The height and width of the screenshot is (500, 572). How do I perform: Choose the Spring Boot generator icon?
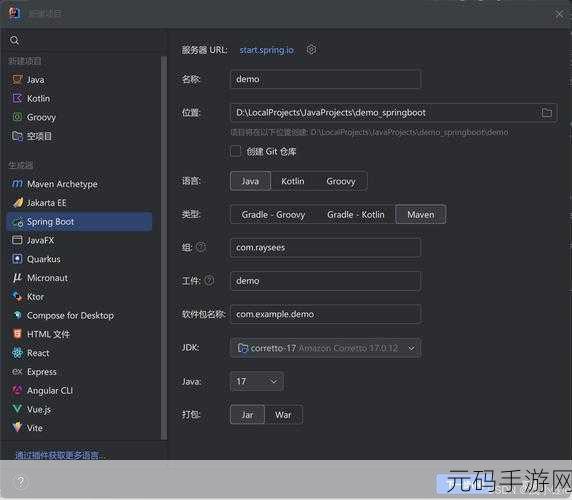pyautogui.click(x=17, y=222)
